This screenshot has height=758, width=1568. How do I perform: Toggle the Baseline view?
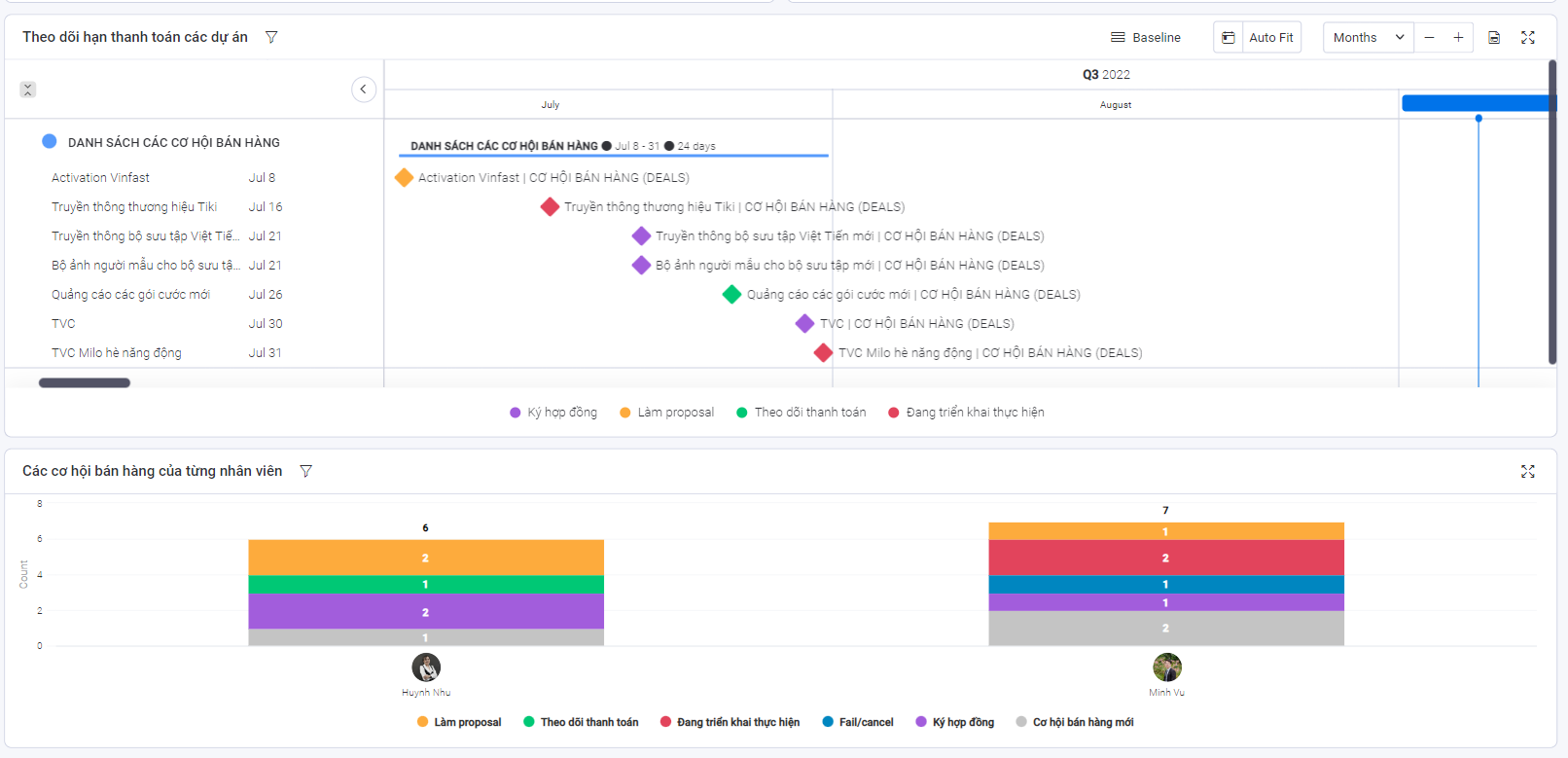[x=1145, y=38]
